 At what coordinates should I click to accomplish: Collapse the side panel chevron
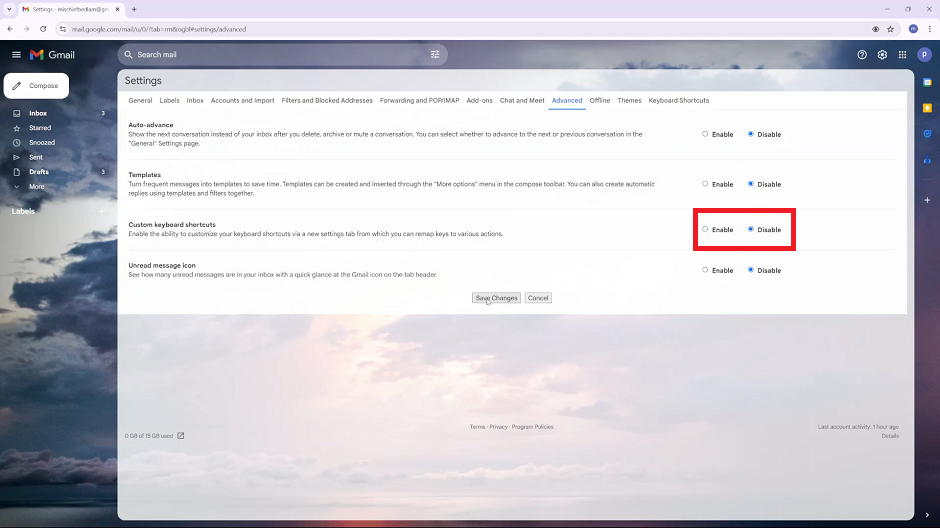[x=927, y=515]
